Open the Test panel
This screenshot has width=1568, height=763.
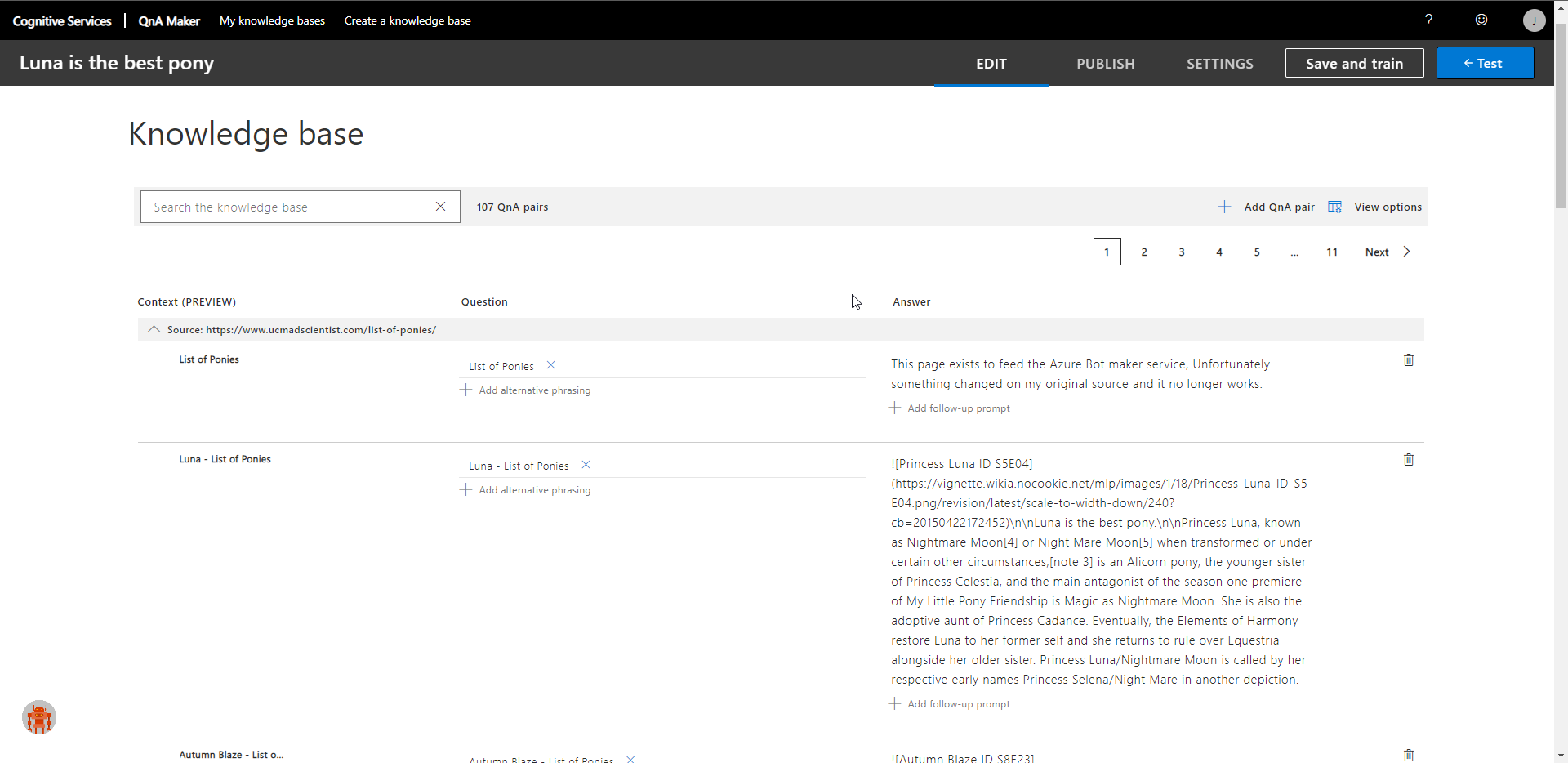1485,63
